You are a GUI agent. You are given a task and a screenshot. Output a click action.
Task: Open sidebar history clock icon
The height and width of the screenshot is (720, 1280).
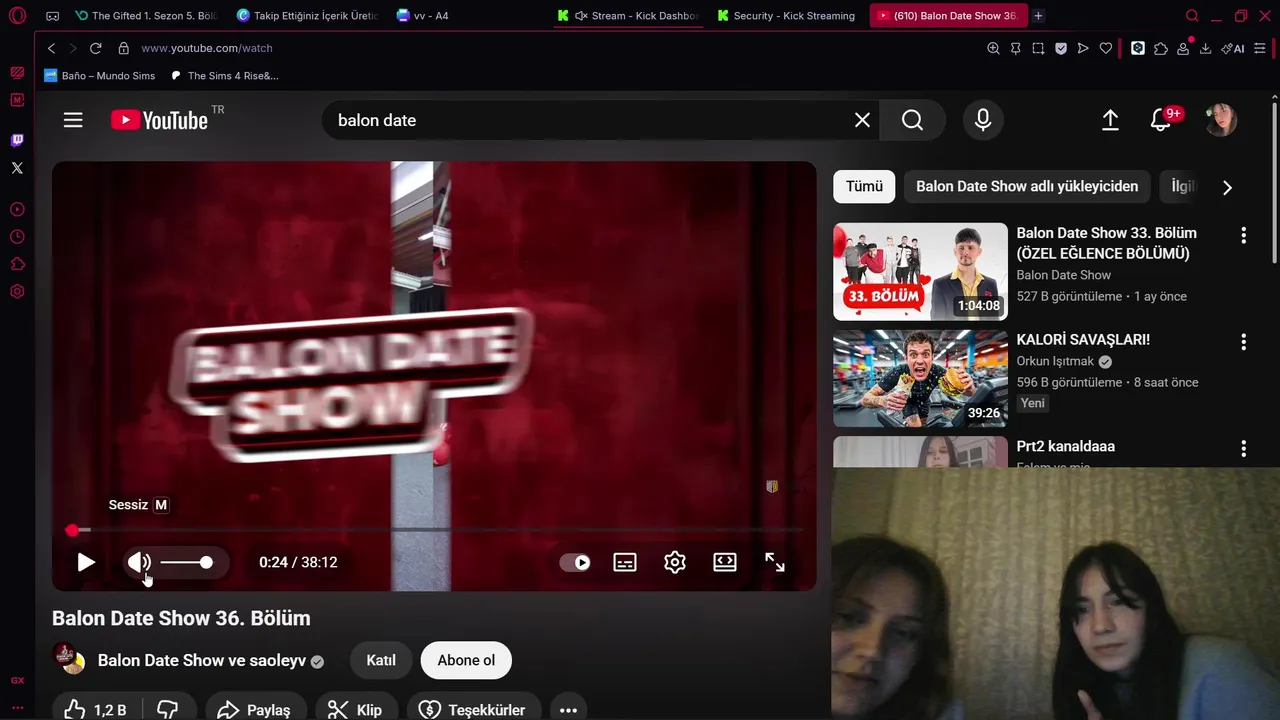(x=17, y=237)
